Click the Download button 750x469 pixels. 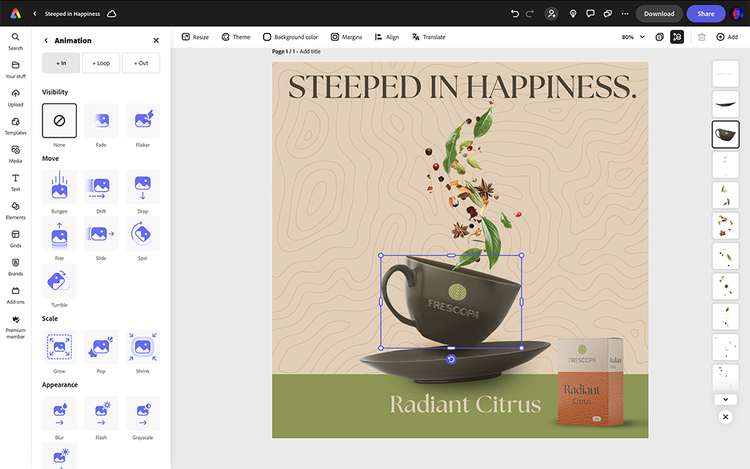pos(659,14)
